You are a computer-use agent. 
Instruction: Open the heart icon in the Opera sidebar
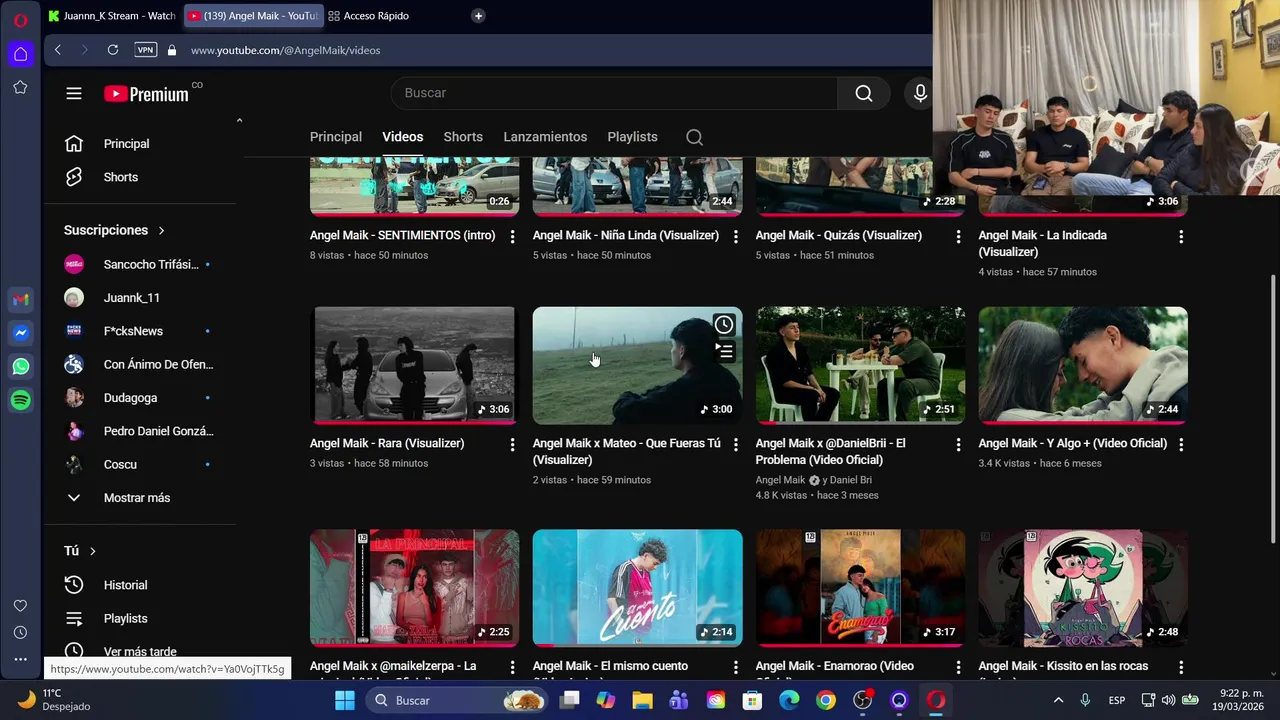20,606
